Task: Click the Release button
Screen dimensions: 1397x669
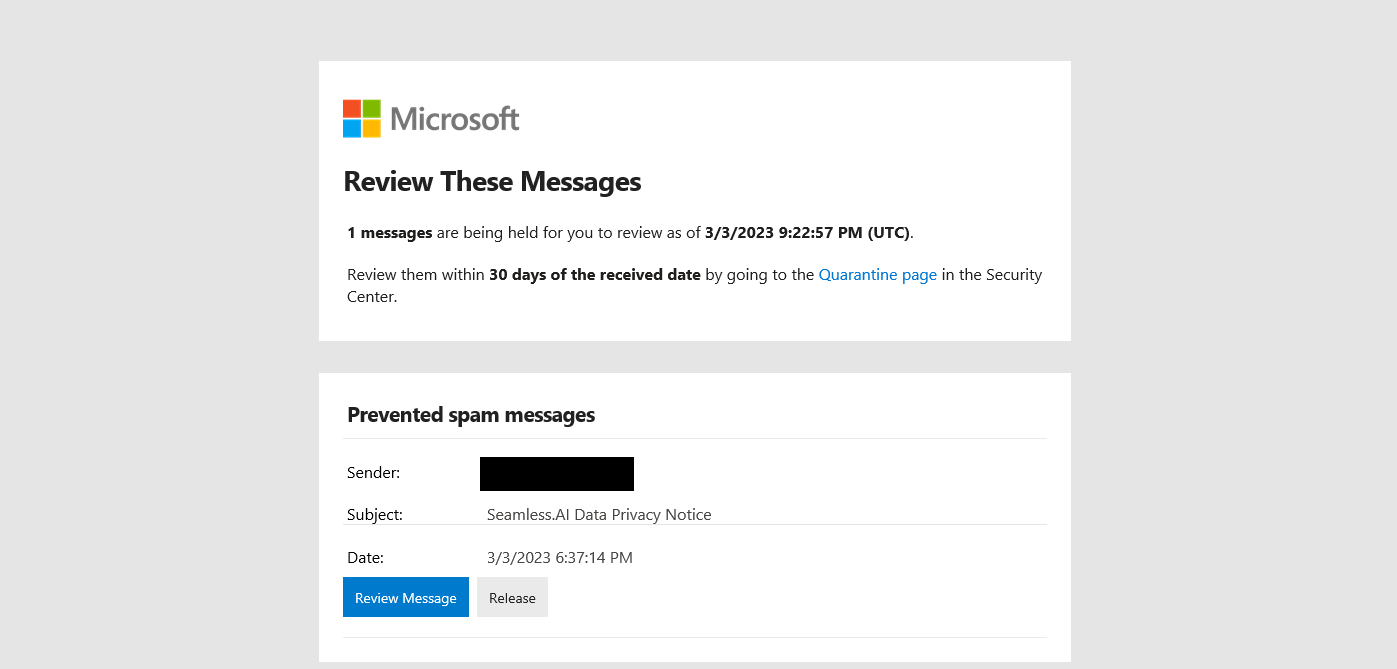Action: pos(512,597)
